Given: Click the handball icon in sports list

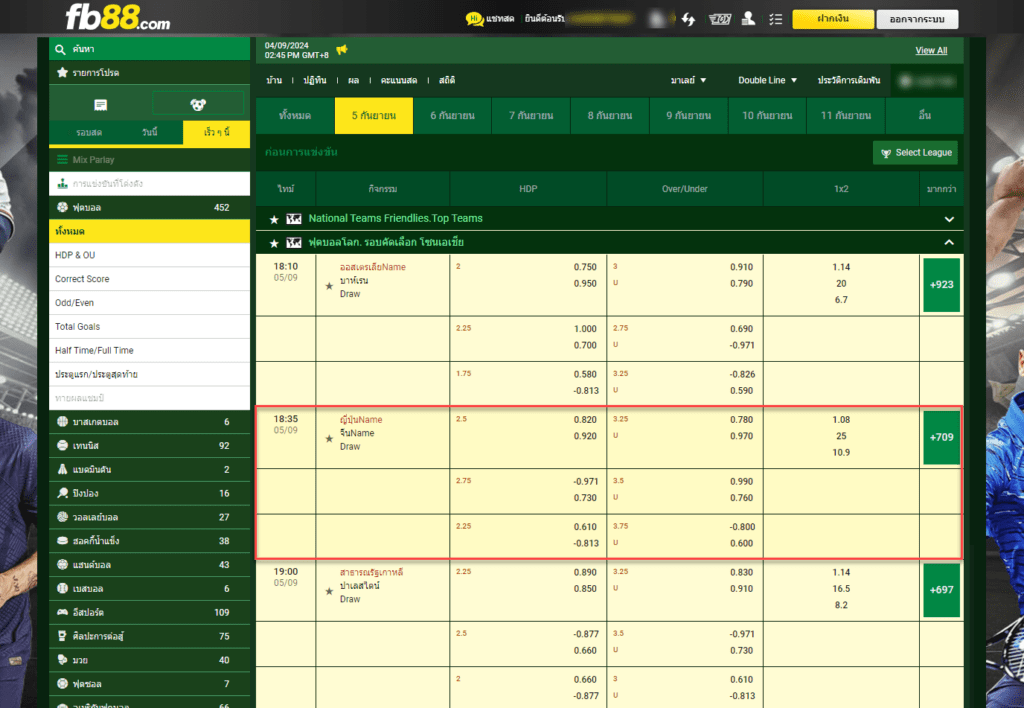Looking at the screenshot, I should click(x=62, y=564).
